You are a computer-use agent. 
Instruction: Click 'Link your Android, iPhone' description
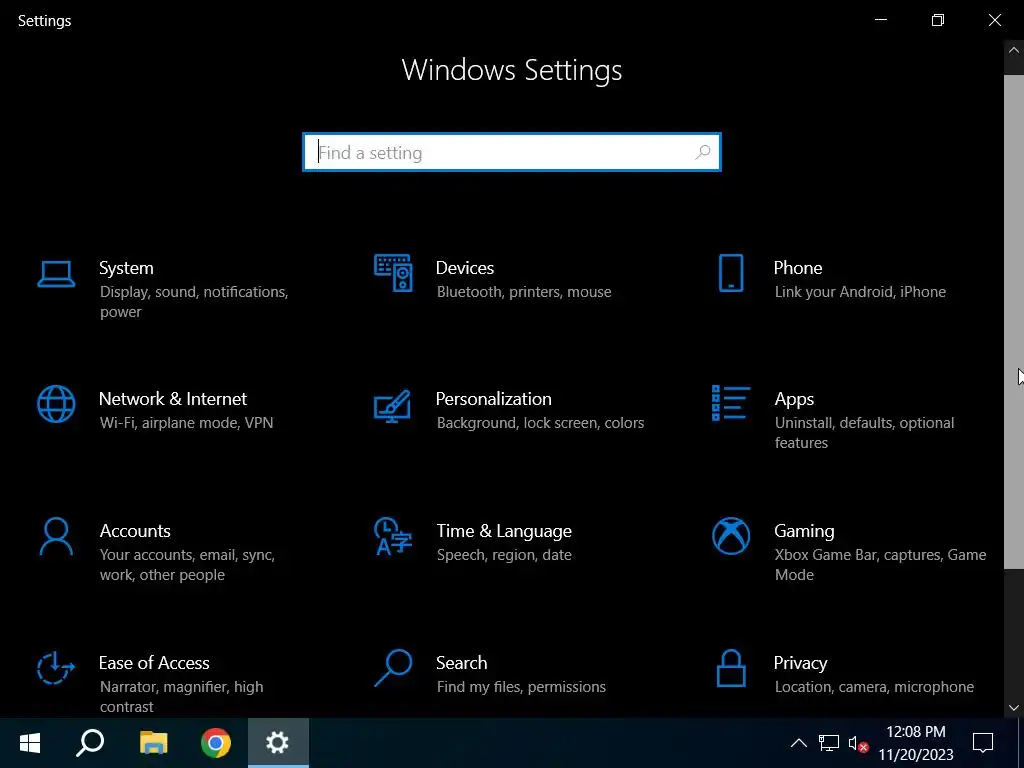[x=860, y=292]
